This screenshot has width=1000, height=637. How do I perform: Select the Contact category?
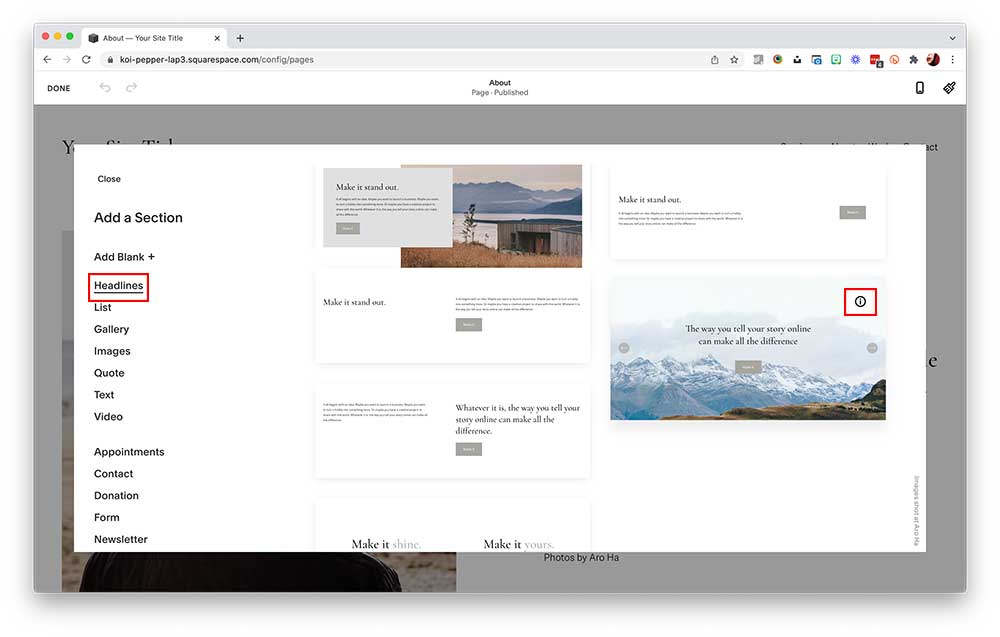pos(114,474)
